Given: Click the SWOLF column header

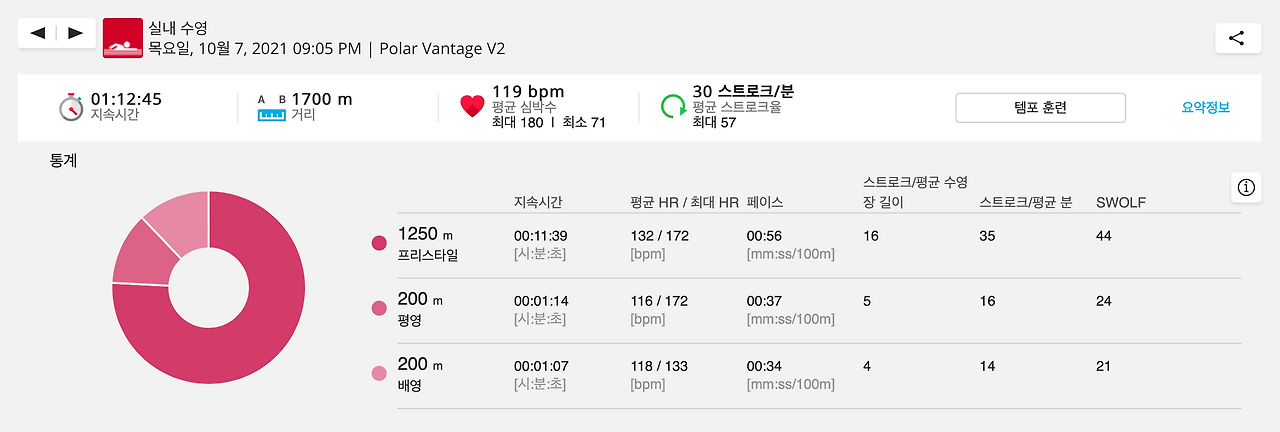Looking at the screenshot, I should (x=1121, y=202).
